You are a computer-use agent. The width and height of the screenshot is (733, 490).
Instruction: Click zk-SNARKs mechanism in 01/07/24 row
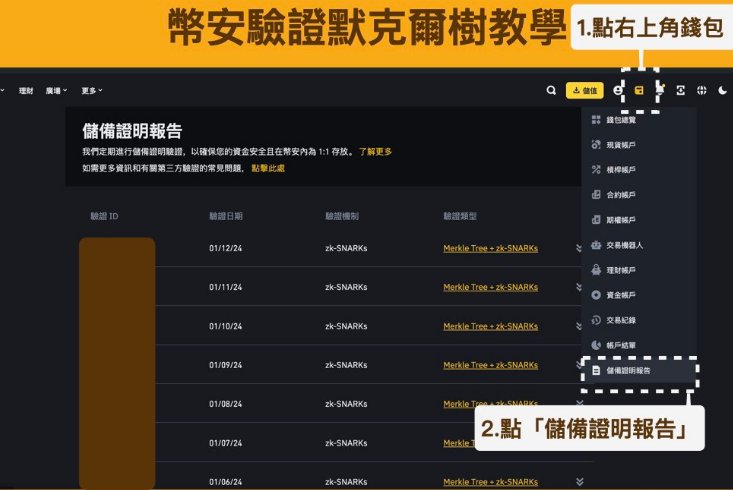[x=346, y=443]
